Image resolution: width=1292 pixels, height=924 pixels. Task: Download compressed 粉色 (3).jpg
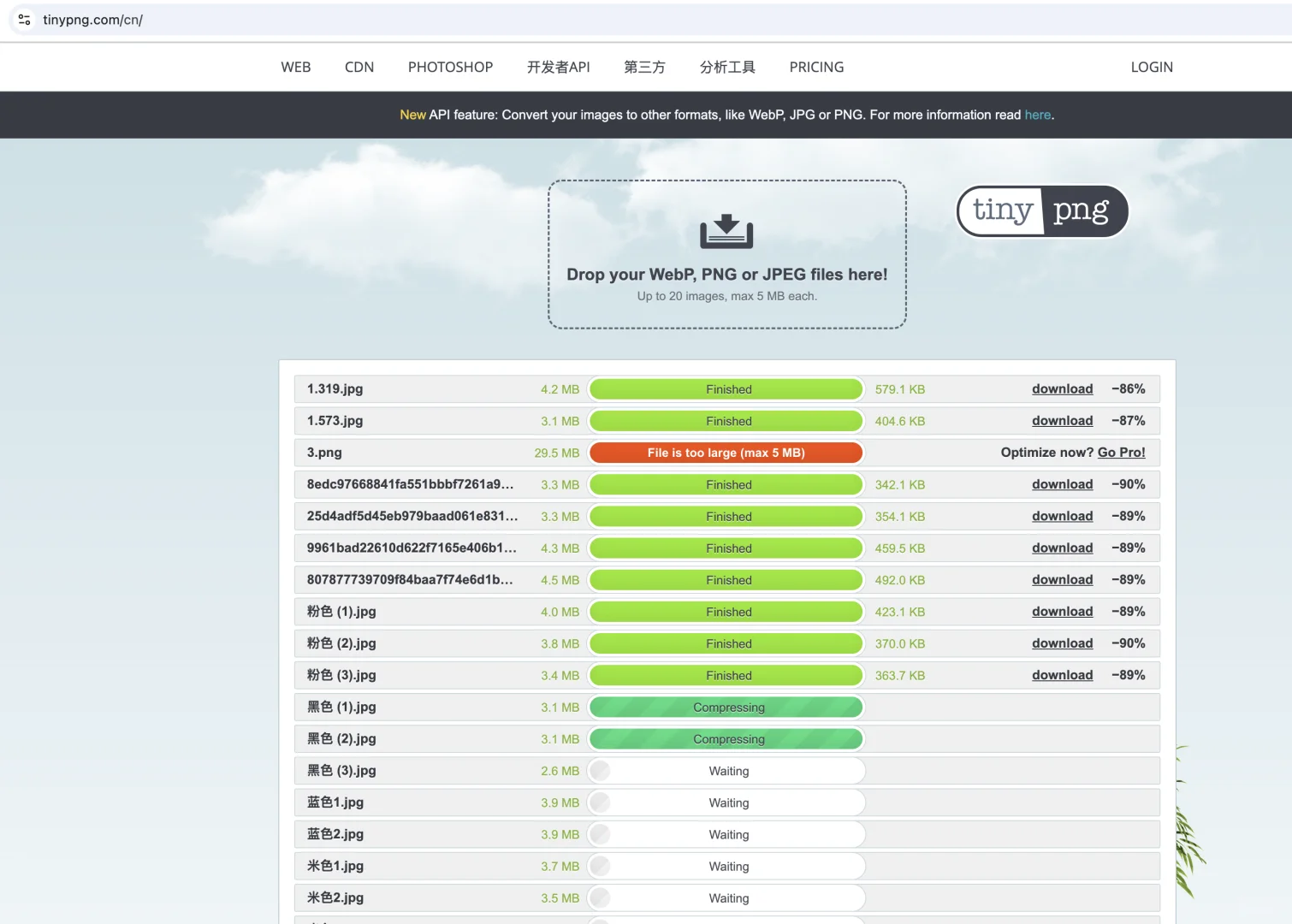point(1063,675)
